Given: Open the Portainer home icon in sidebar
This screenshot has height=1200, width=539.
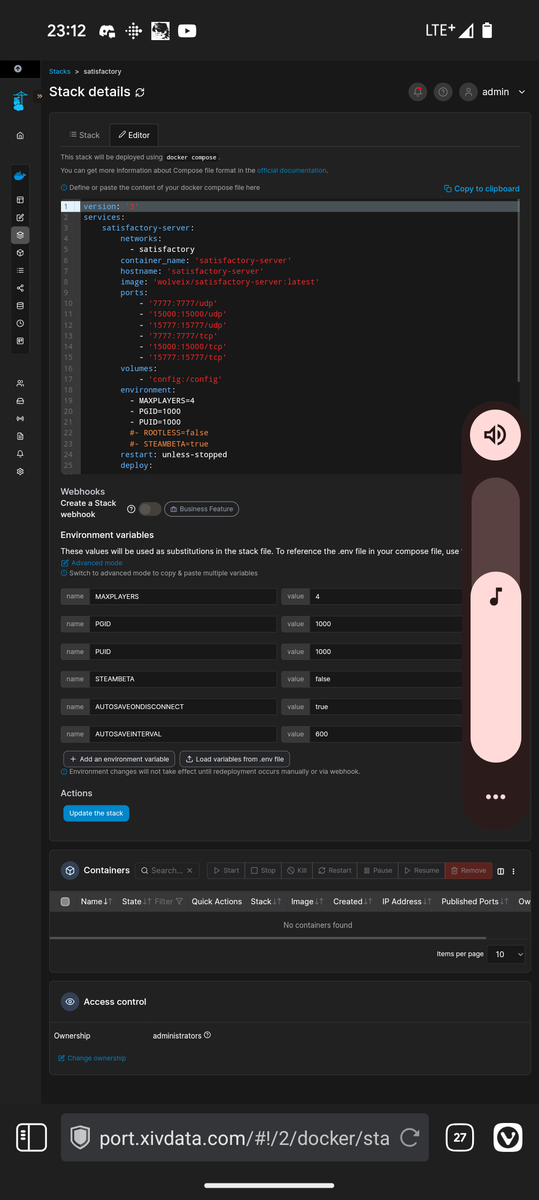Looking at the screenshot, I should [x=20, y=135].
